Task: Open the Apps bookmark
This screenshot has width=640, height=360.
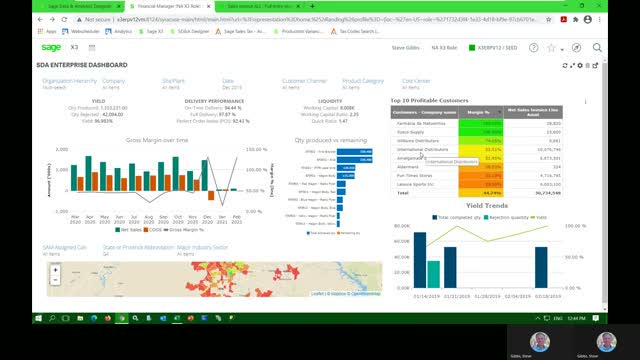Action: tap(47, 31)
